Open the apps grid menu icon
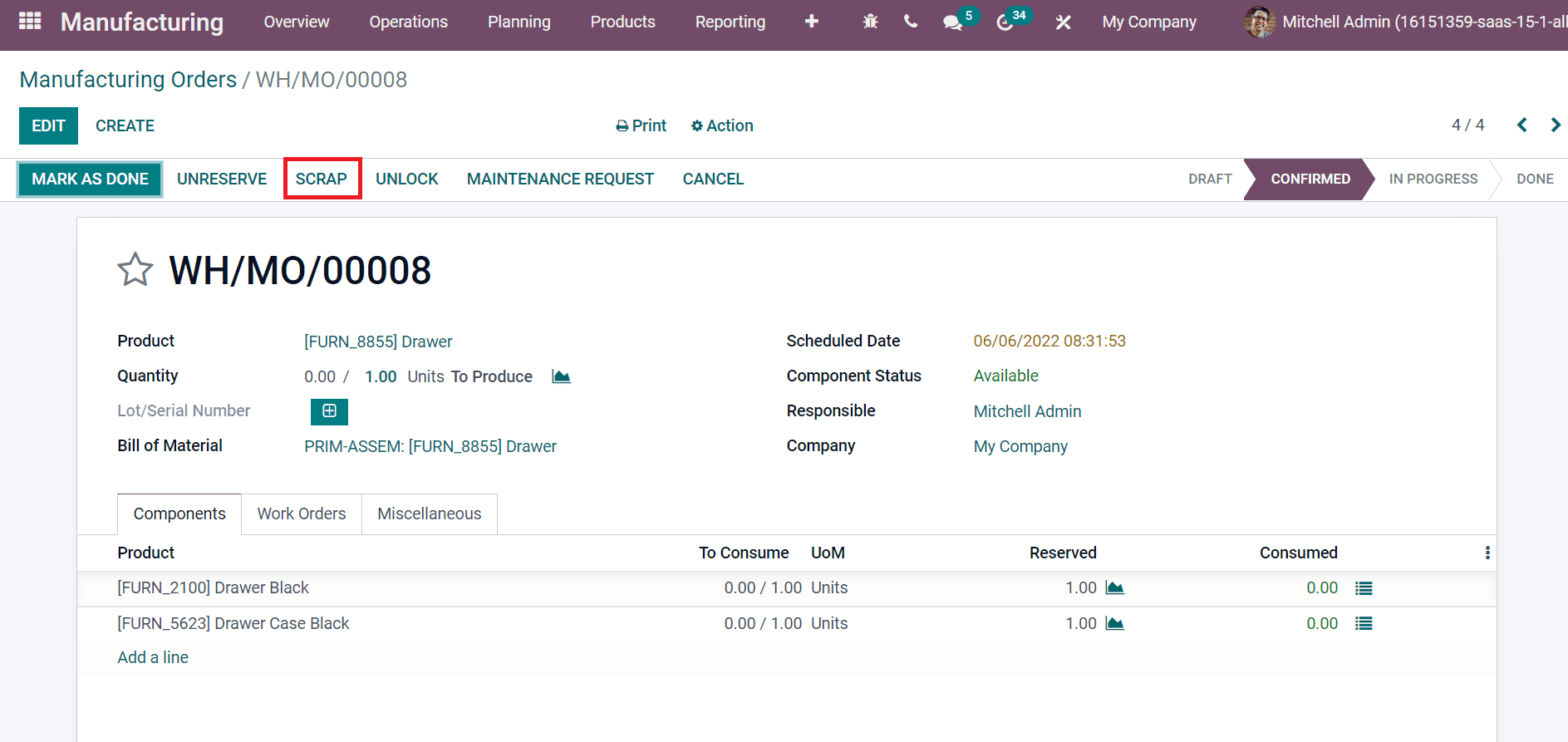The height and width of the screenshot is (742, 1568). (30, 21)
